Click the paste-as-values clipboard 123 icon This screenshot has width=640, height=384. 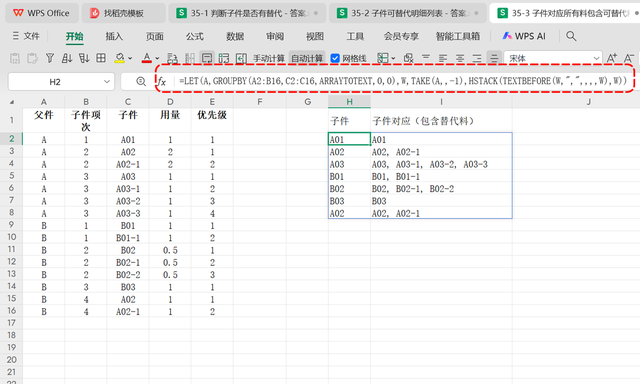click(x=15, y=58)
